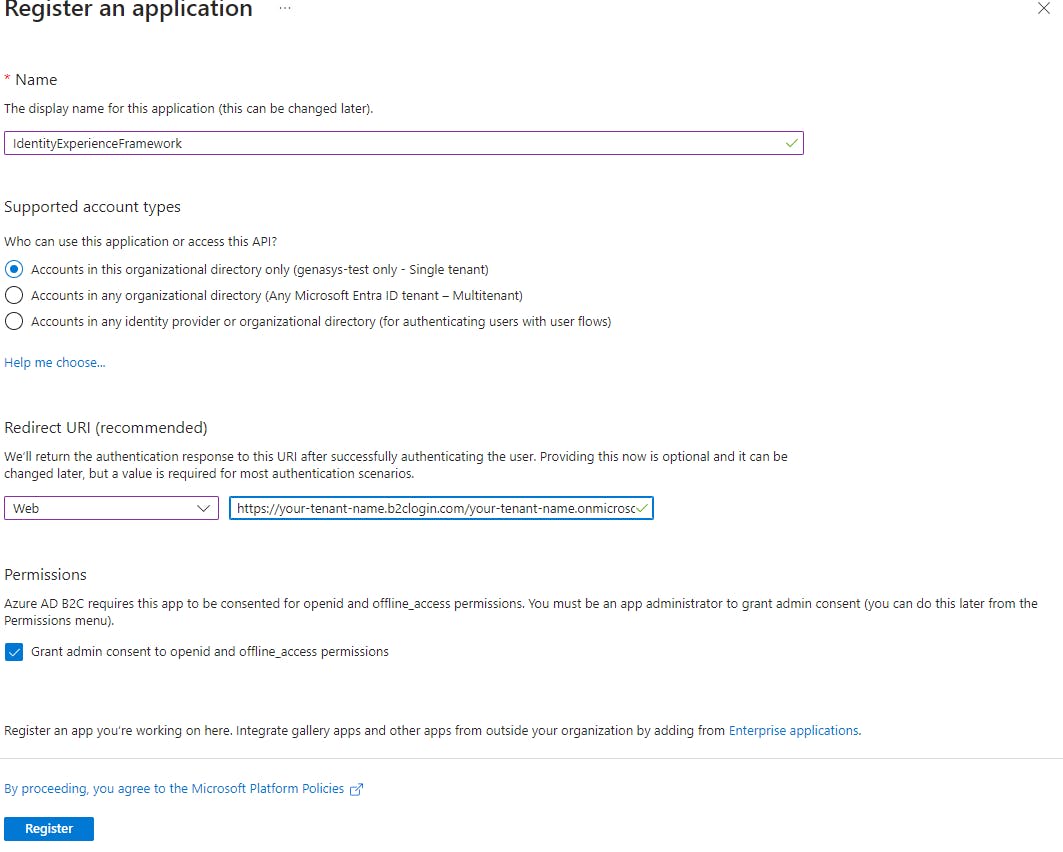Click the single tenant option label text
This screenshot has width=1063, height=852.
(260, 270)
